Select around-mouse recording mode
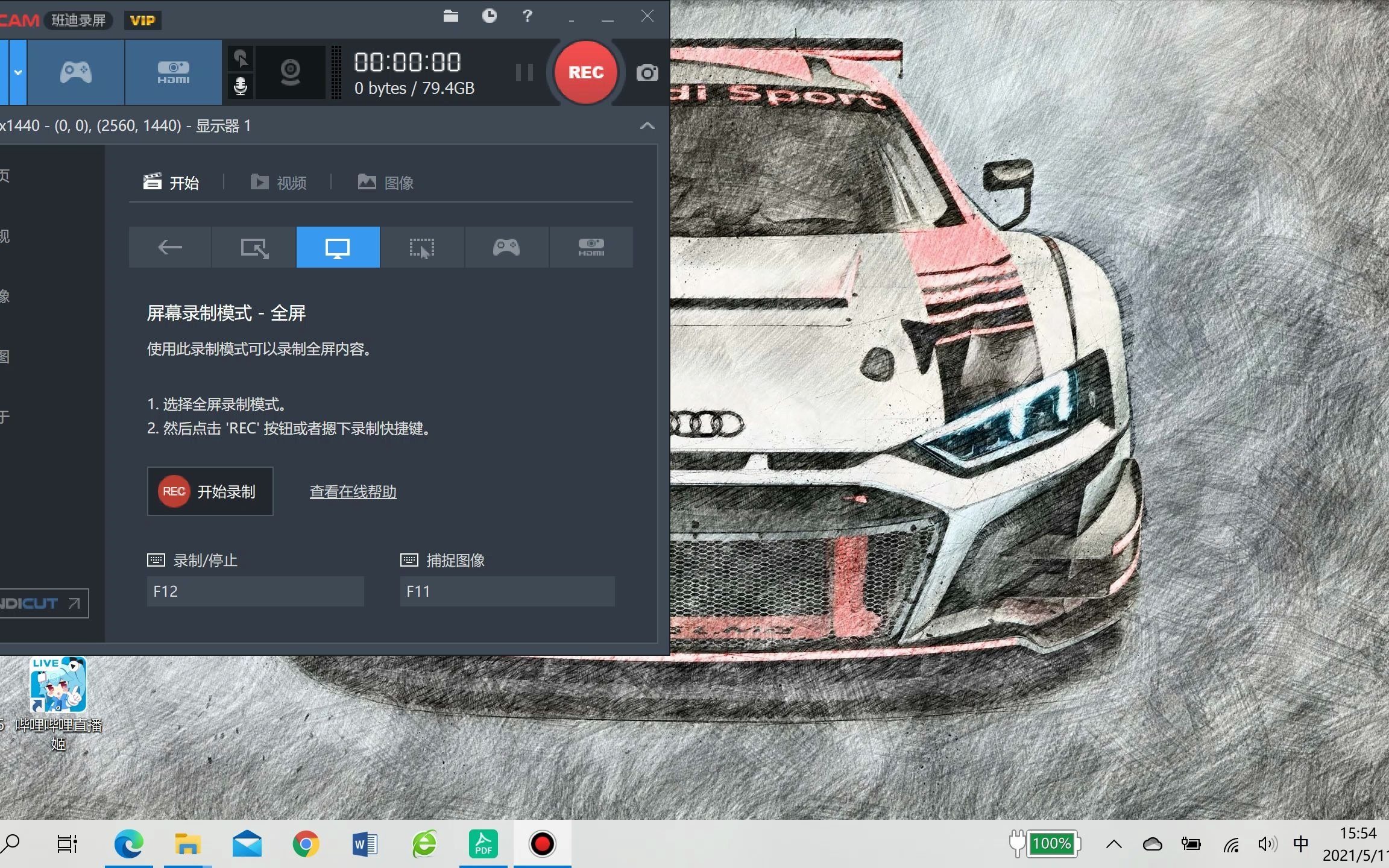The image size is (1389, 868). [x=422, y=247]
